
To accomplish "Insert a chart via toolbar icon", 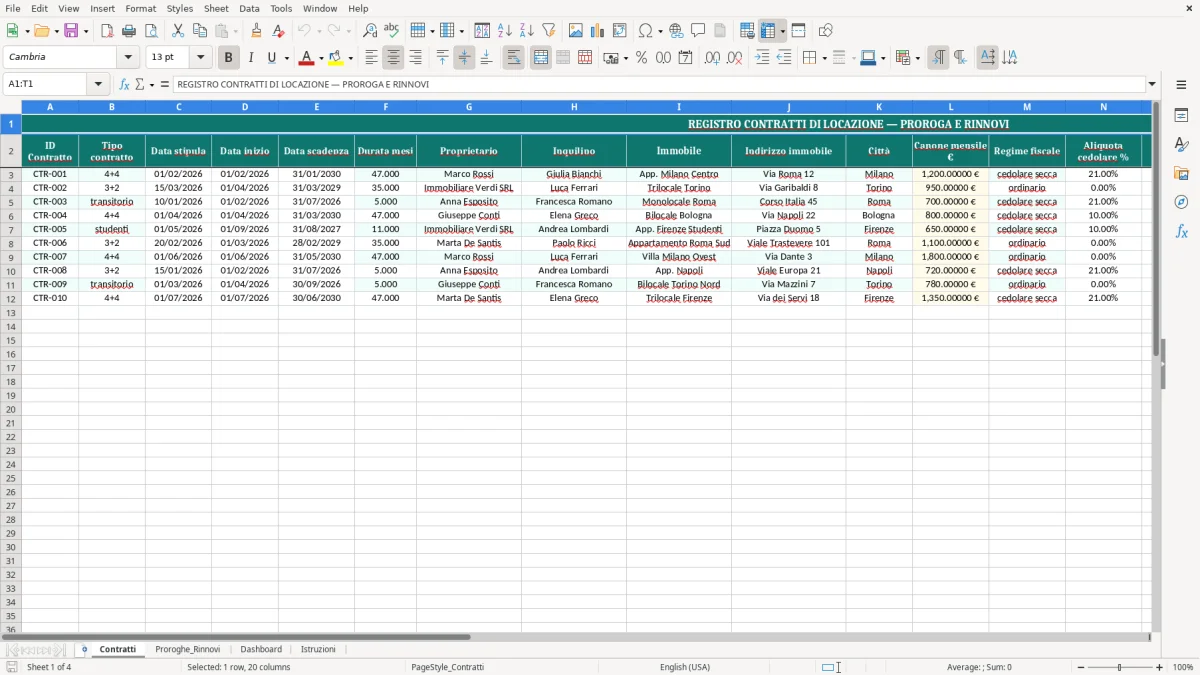I will click(x=598, y=31).
